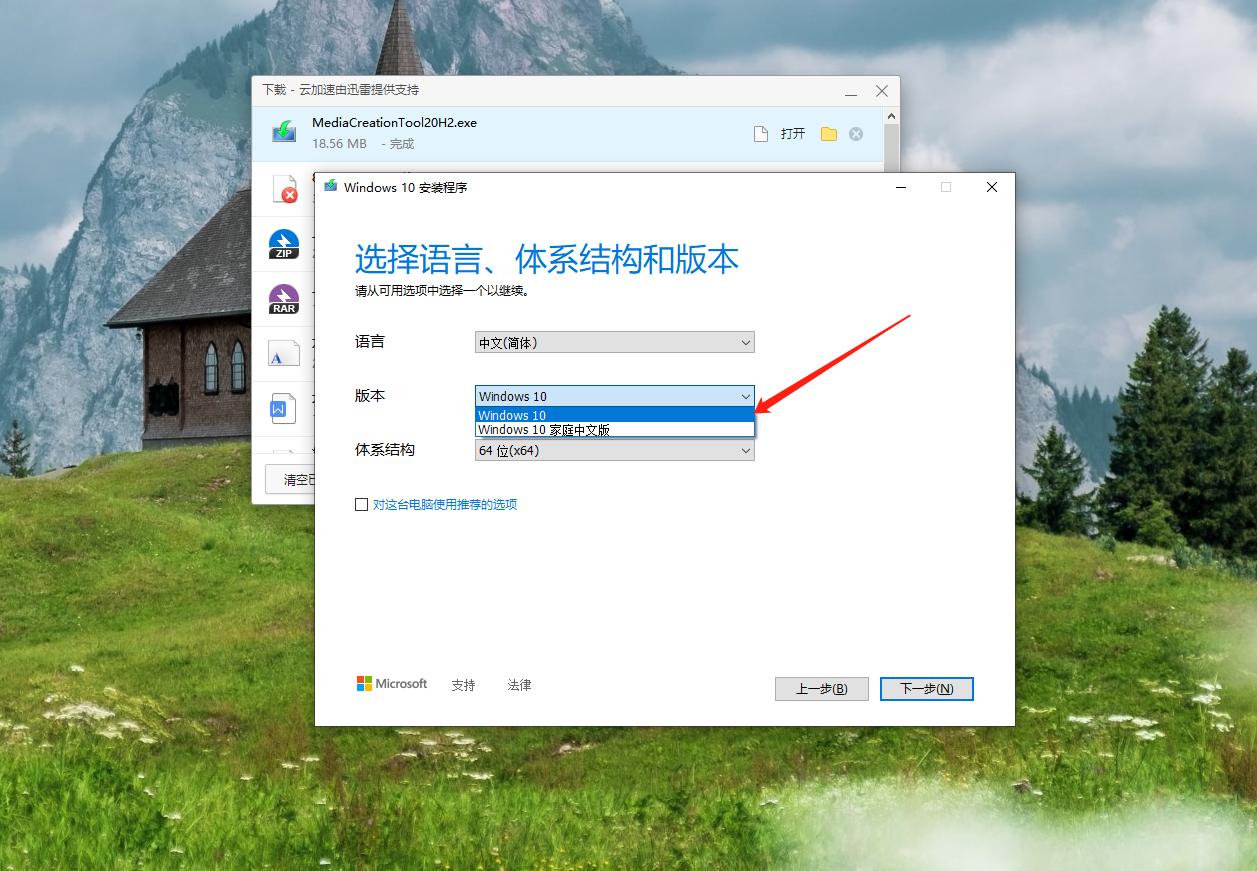Open the containing folder for MediaCreationTool20H2.exe
The image size is (1257, 871).
coord(828,134)
